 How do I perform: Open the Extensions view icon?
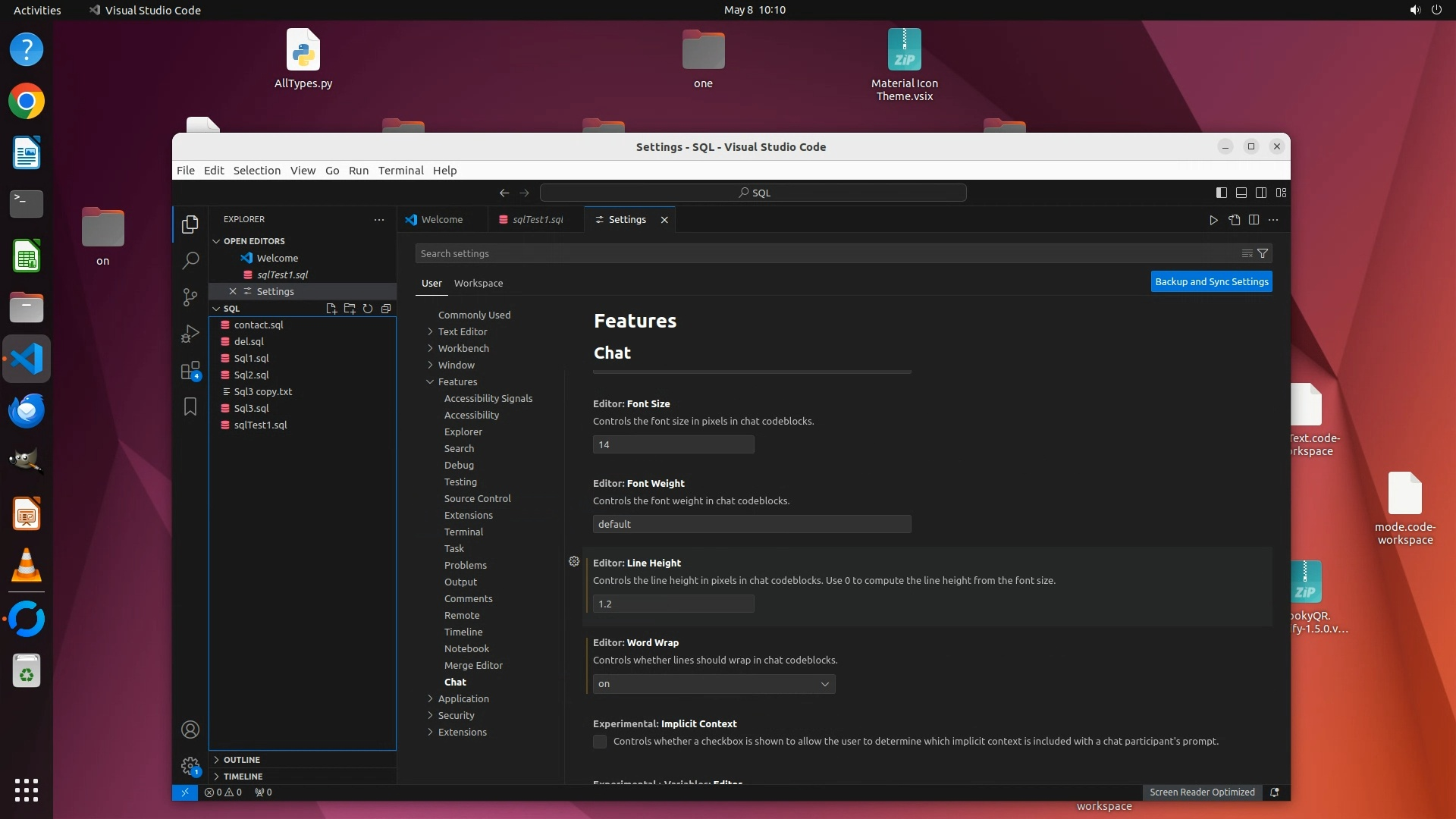(x=190, y=371)
